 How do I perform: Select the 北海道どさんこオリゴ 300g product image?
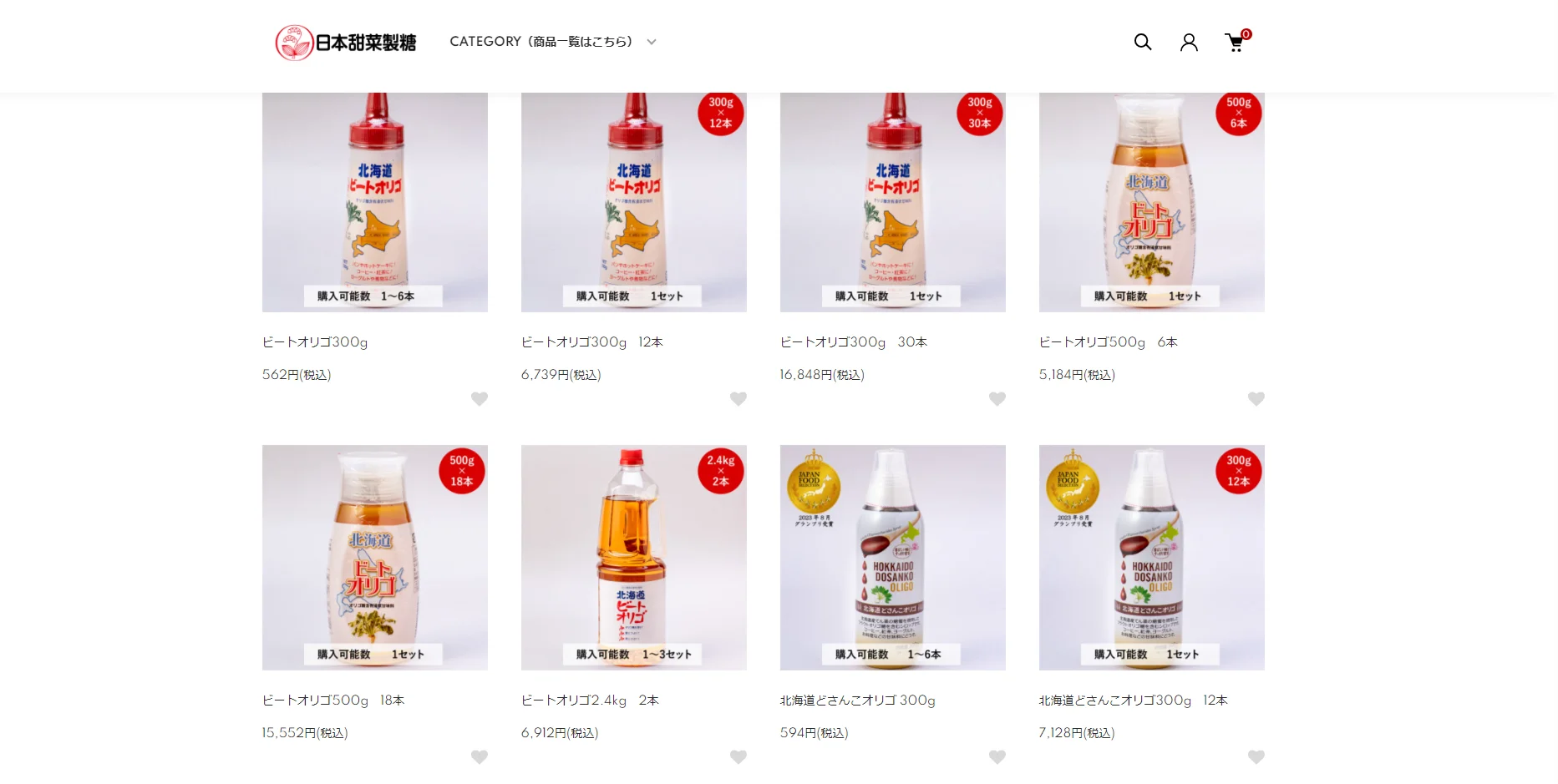[893, 558]
